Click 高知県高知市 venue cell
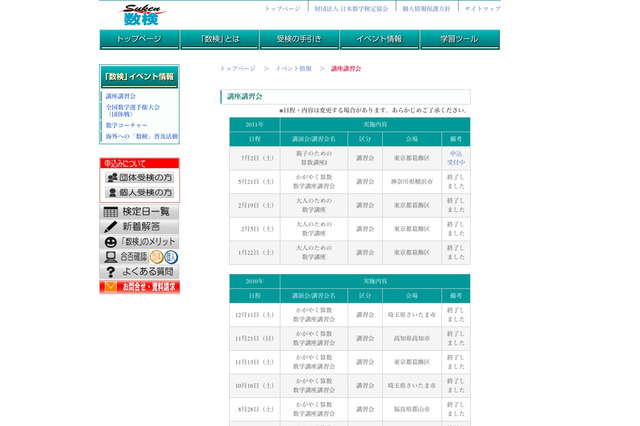640x426 pixels. pos(412,338)
